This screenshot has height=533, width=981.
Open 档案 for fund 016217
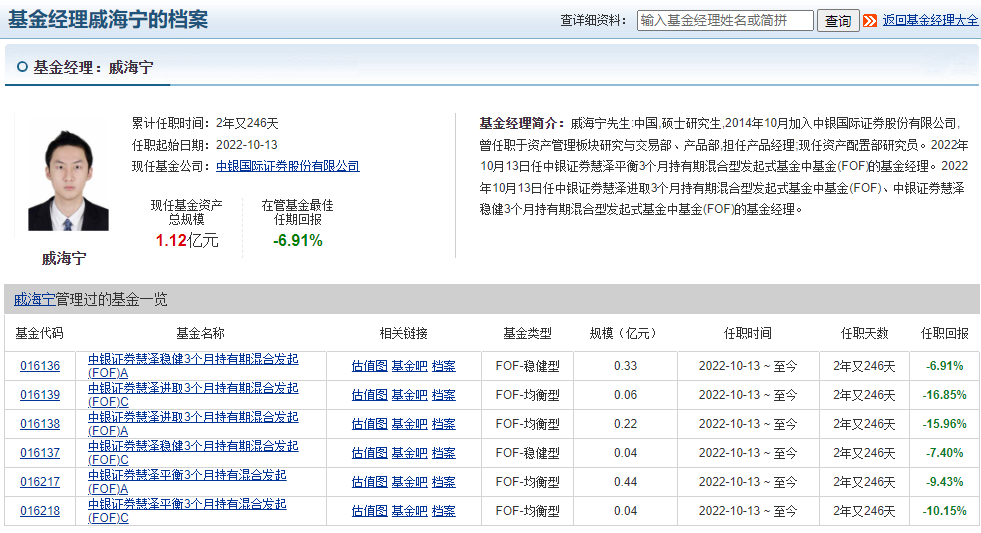444,482
